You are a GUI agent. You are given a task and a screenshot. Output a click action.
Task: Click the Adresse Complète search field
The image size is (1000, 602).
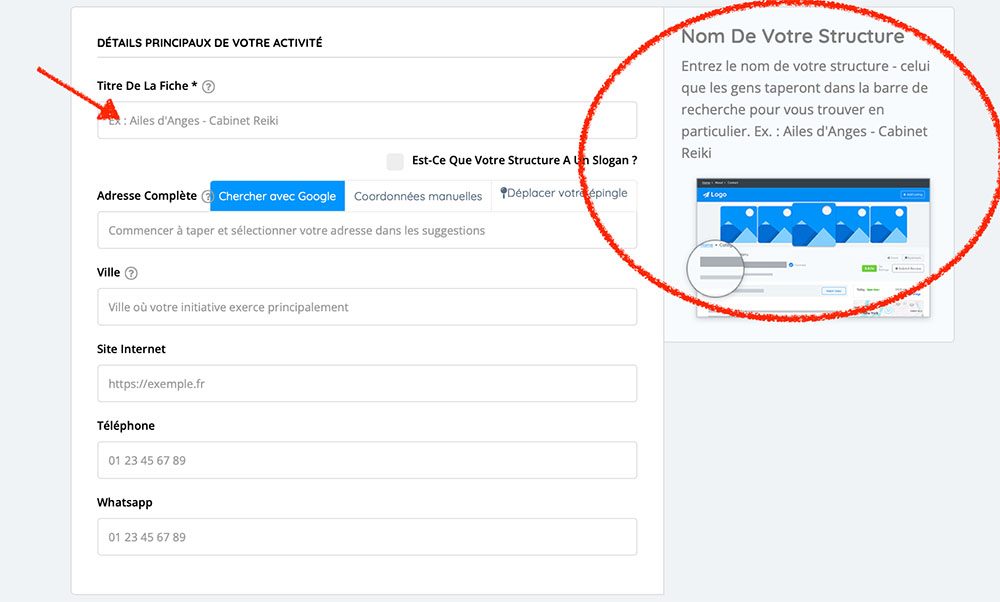pyautogui.click(x=366, y=231)
